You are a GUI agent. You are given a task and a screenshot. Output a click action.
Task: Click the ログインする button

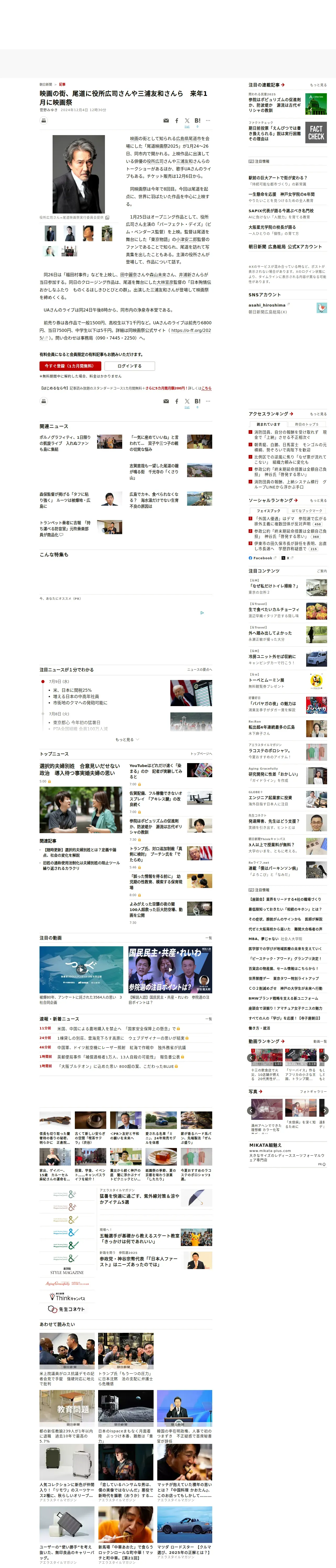pyautogui.click(x=129, y=366)
